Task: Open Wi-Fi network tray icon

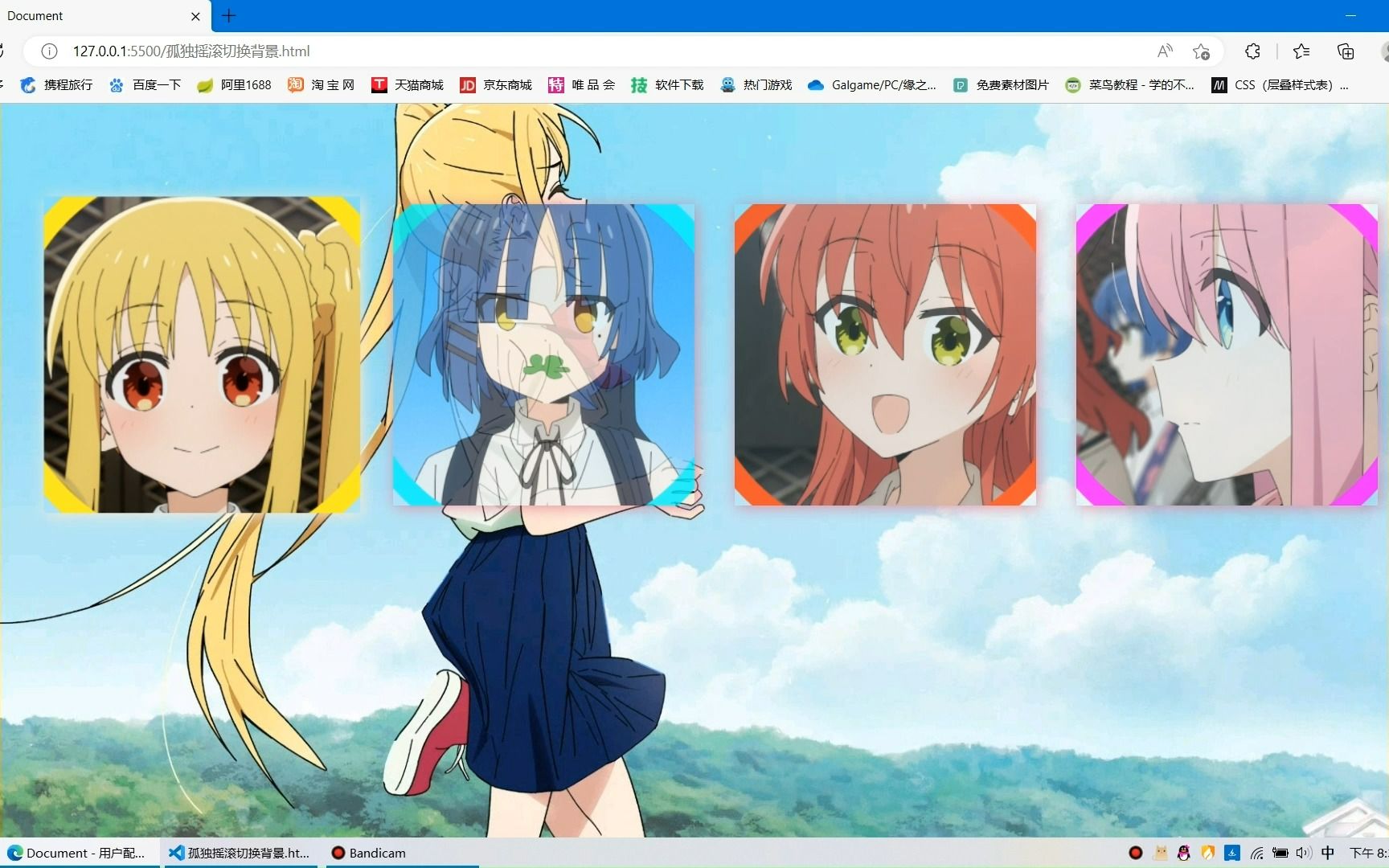Action: pos(1256,853)
